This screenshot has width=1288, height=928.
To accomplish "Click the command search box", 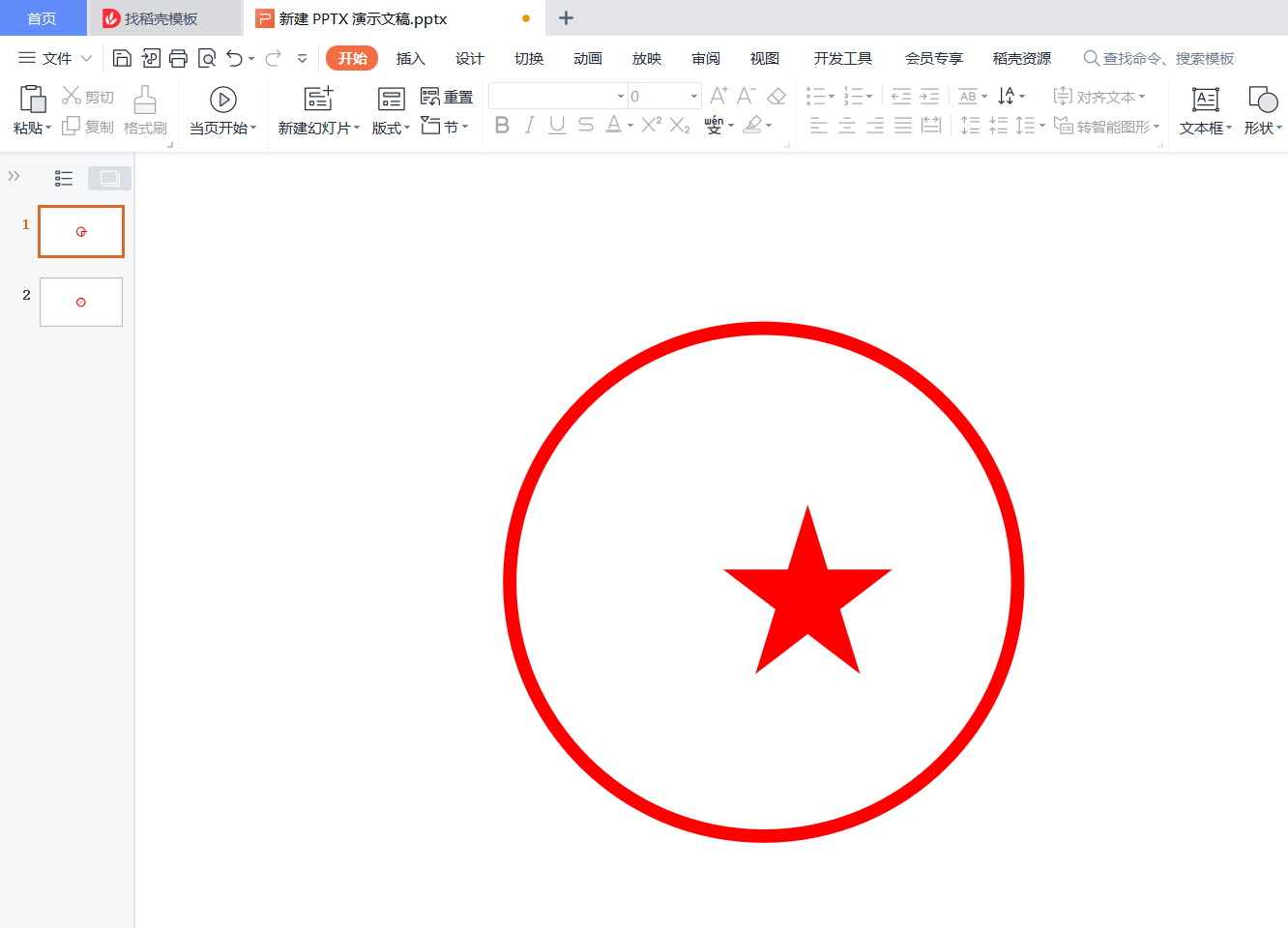I will click(x=1158, y=58).
